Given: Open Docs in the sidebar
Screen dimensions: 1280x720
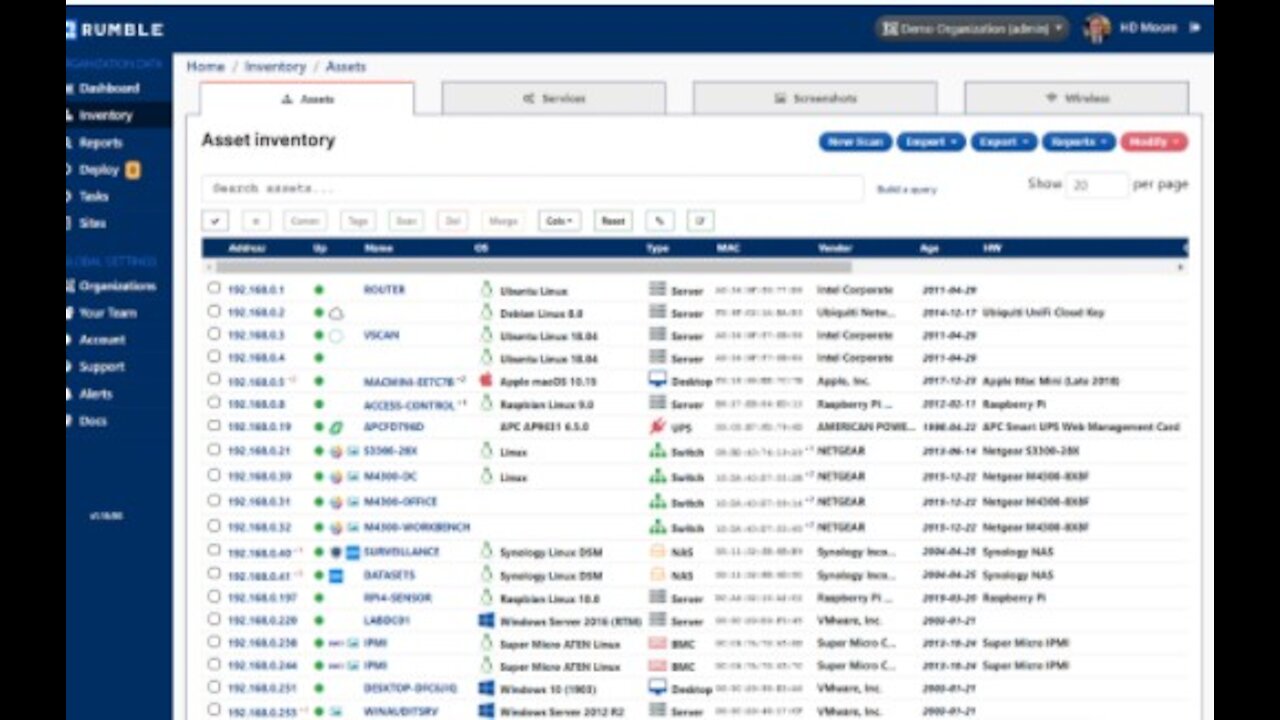Looking at the screenshot, I should point(93,421).
